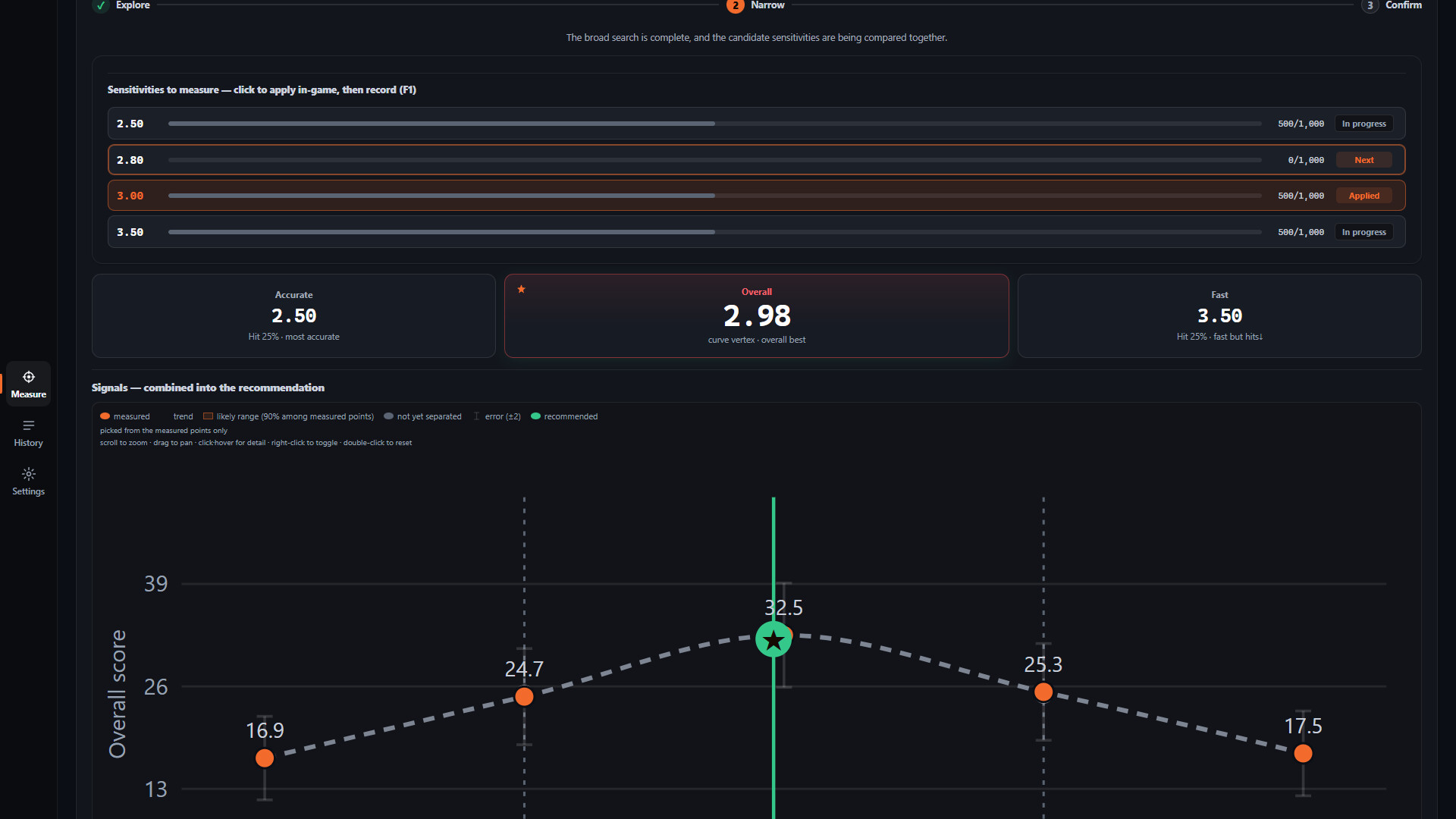Apply sensitivity 3.00 row

pyautogui.click(x=756, y=196)
